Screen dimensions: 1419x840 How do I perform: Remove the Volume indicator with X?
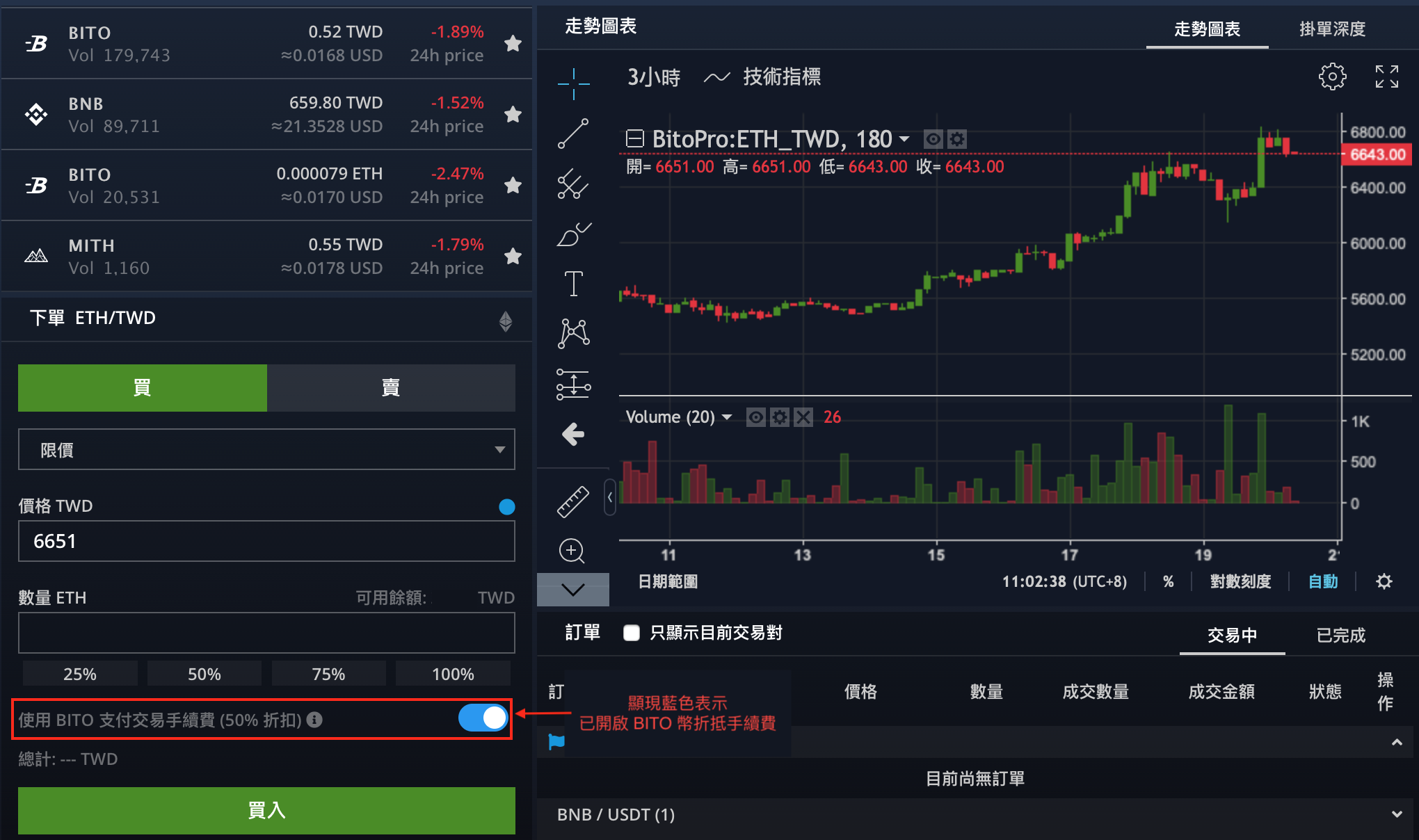[x=803, y=417]
